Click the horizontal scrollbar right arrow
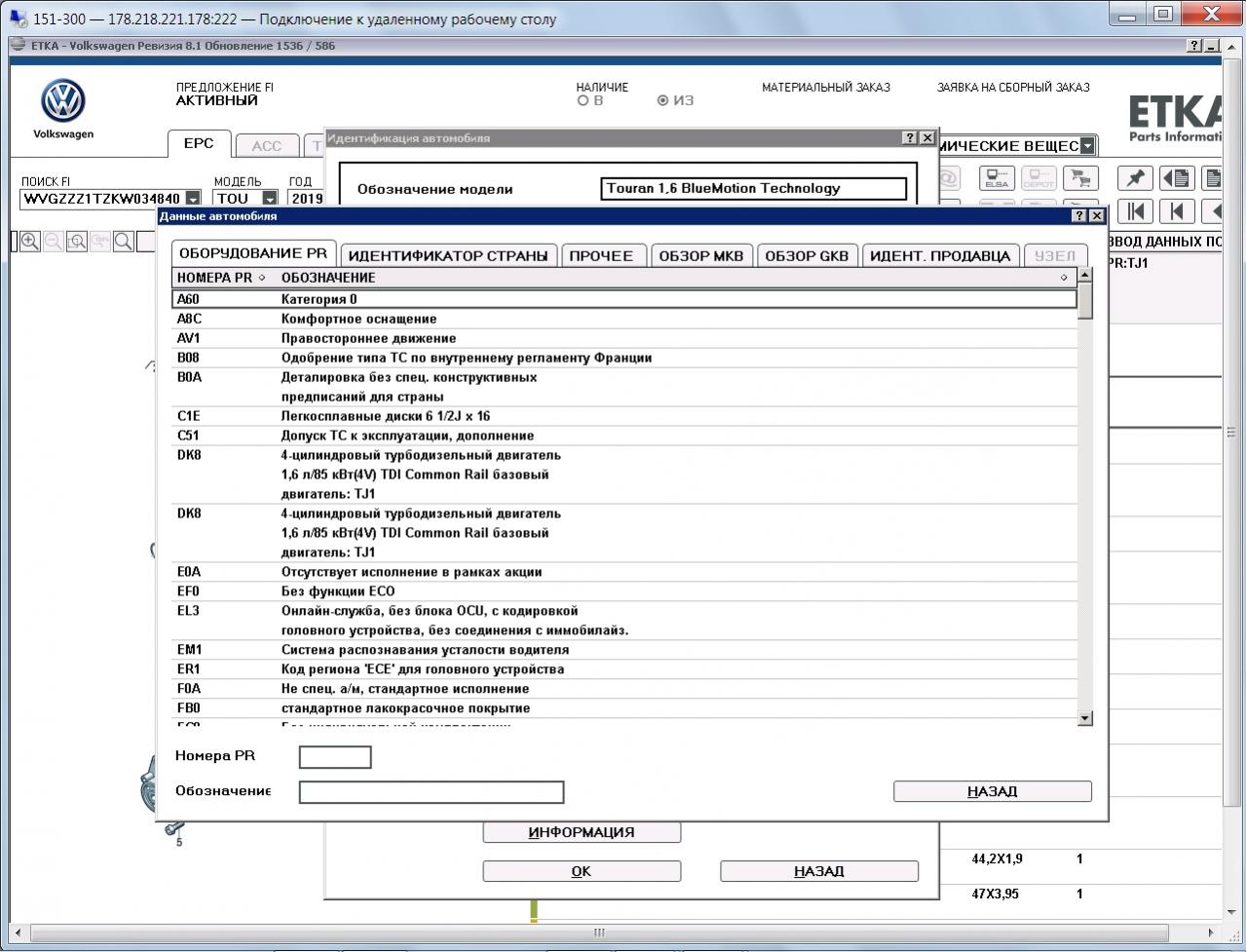This screenshot has height=952, width=1246. pos(1211,933)
